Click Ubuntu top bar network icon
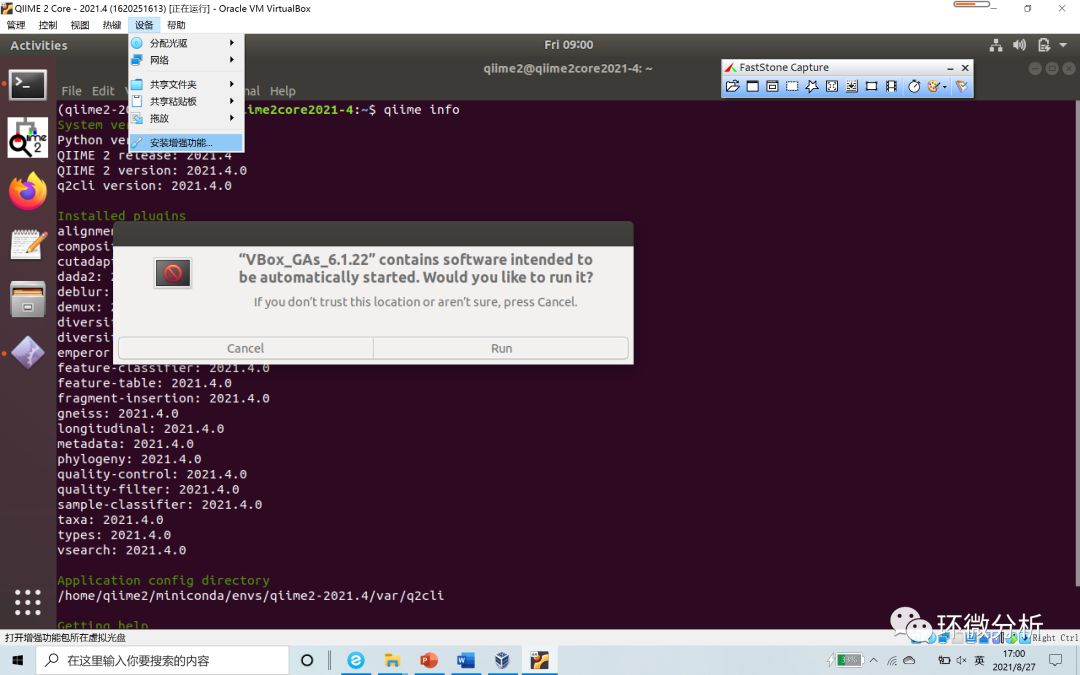The height and width of the screenshot is (675, 1080). coord(996,45)
